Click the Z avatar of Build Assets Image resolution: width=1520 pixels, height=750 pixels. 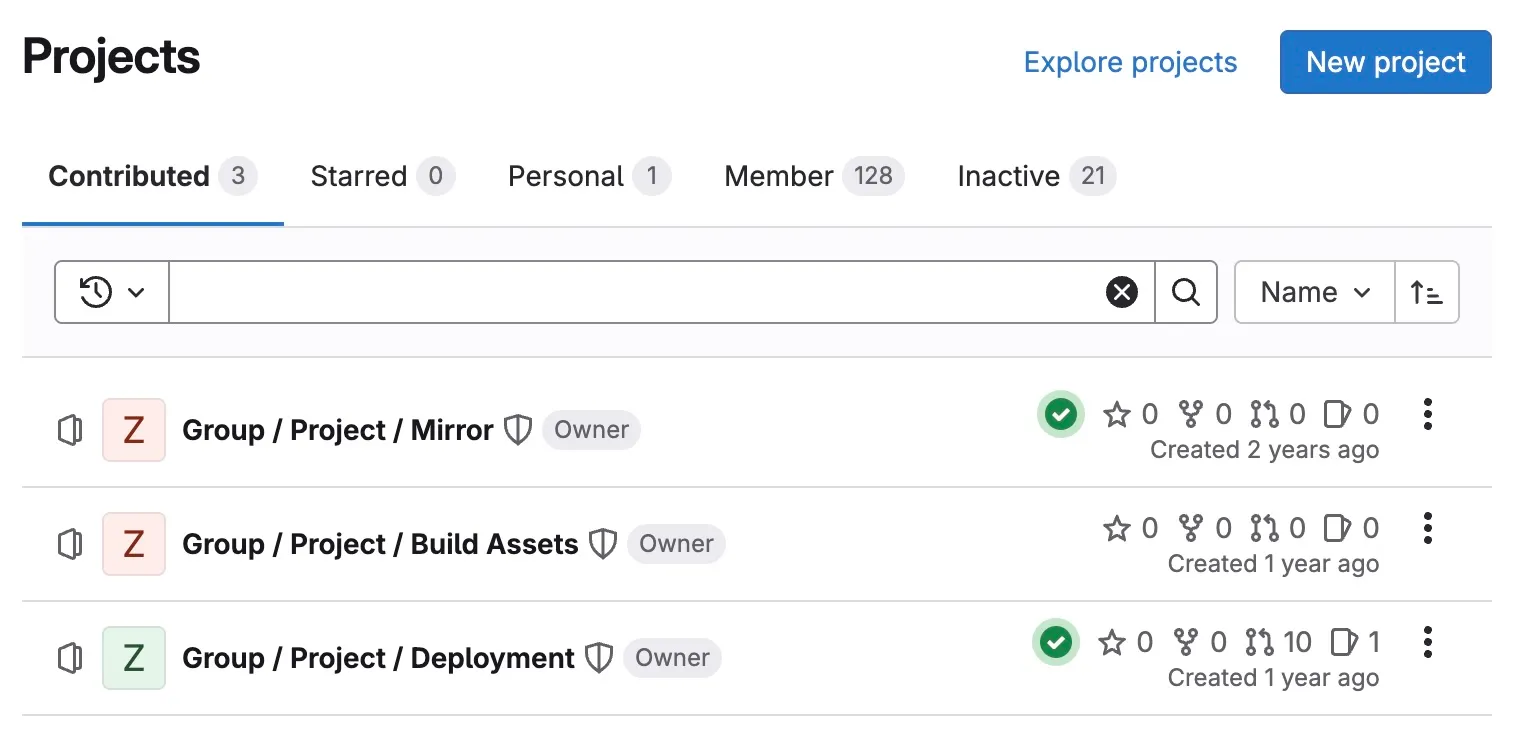[x=134, y=544]
